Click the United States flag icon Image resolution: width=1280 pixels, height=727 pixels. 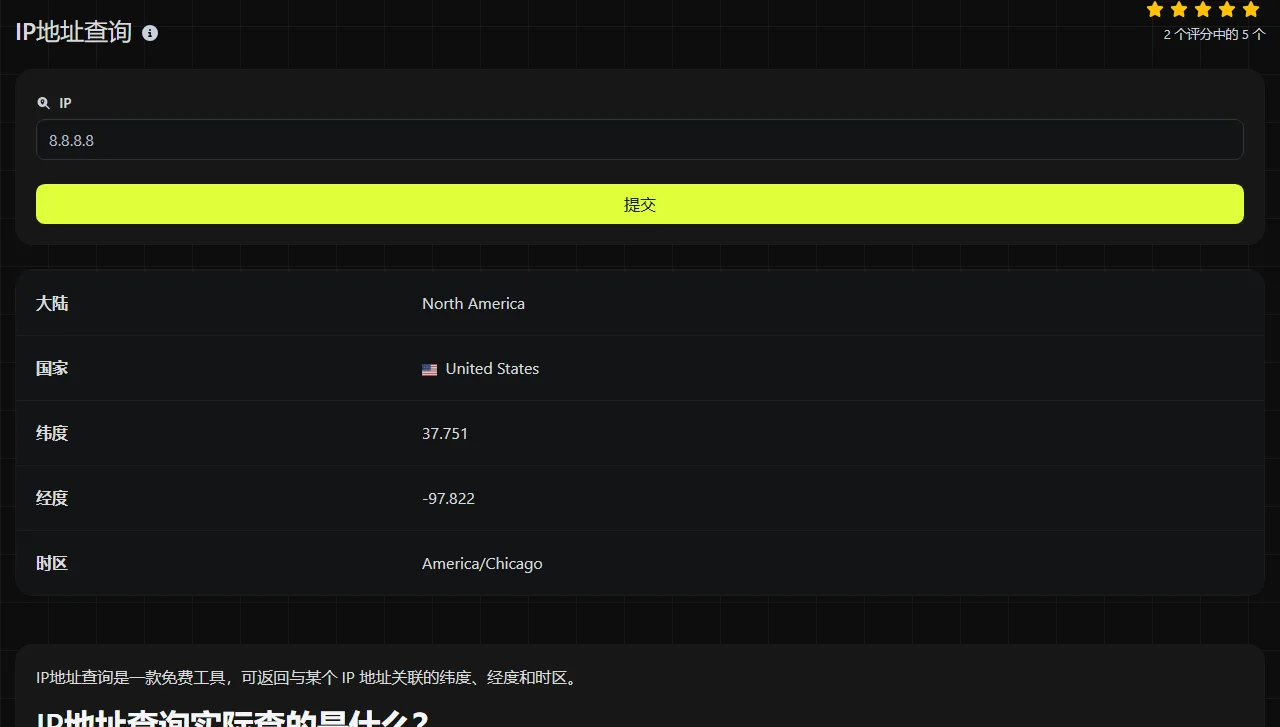tap(430, 369)
